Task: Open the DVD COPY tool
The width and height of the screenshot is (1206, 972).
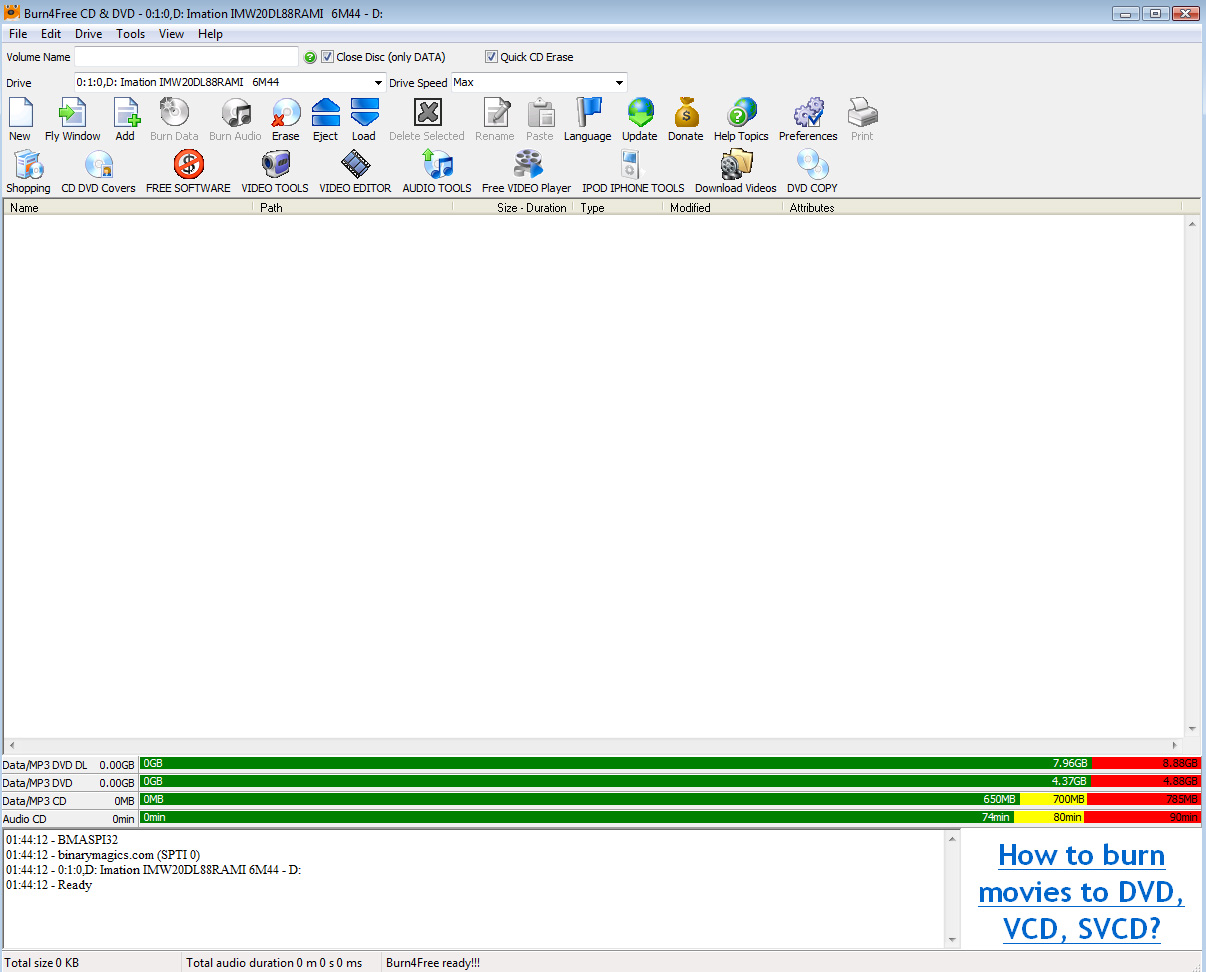Action: pos(812,171)
